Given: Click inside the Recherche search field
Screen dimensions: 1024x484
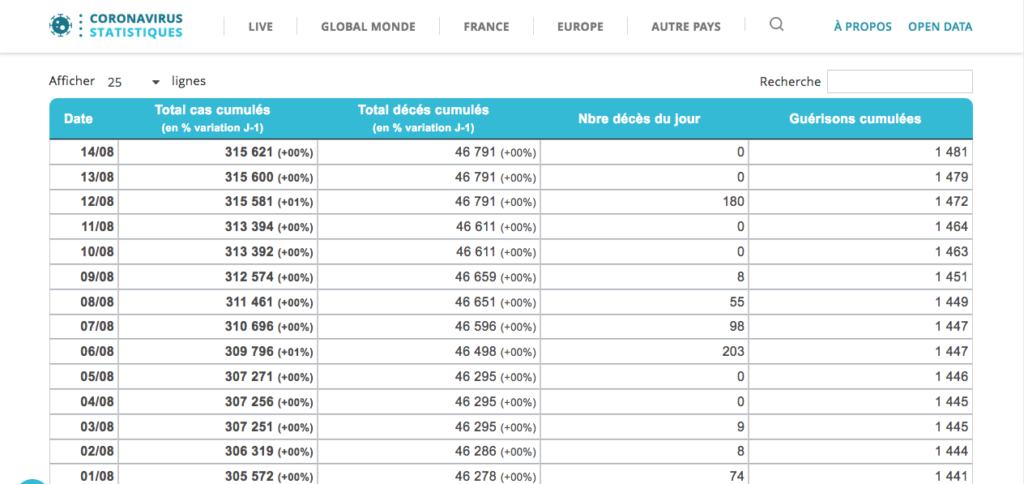Looking at the screenshot, I should pos(899,82).
